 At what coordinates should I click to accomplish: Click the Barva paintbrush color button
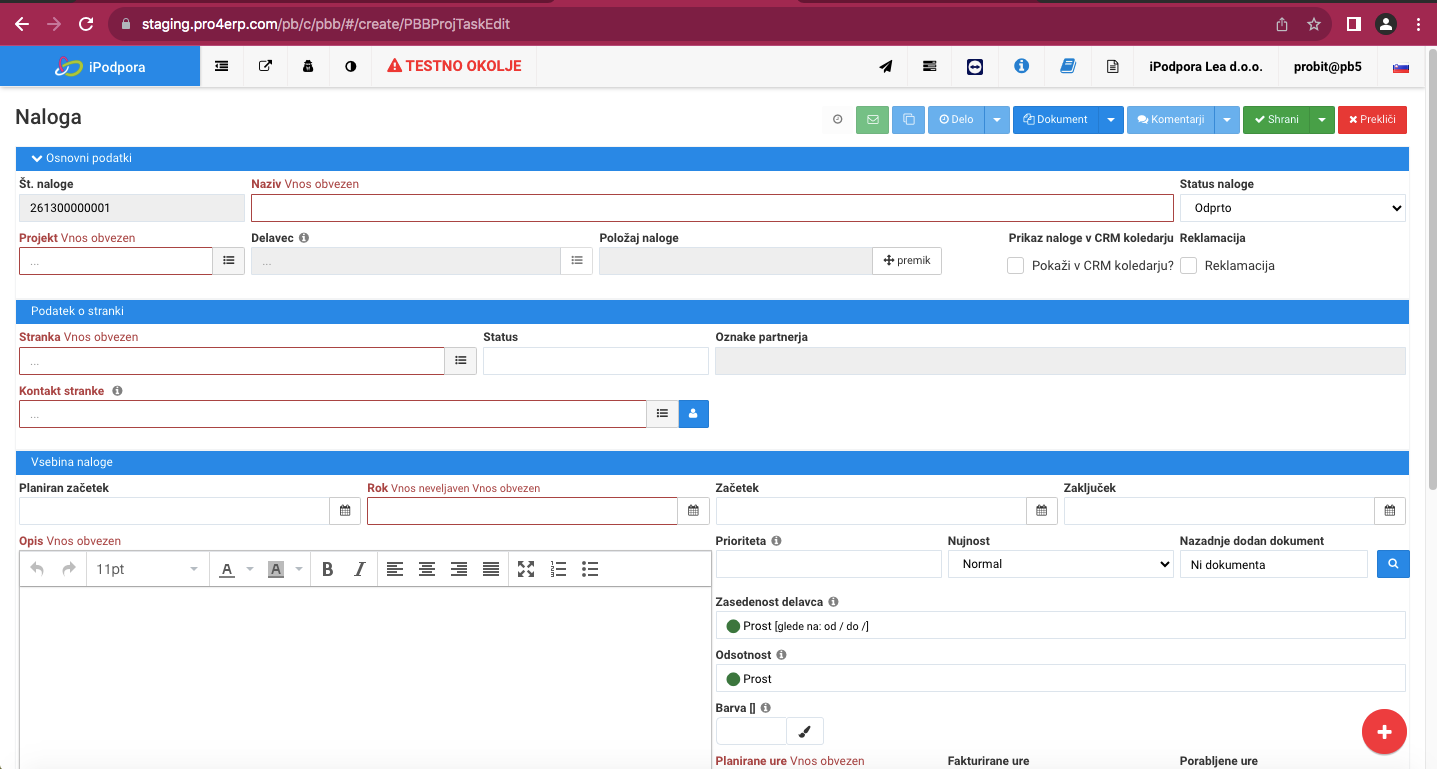(805, 731)
